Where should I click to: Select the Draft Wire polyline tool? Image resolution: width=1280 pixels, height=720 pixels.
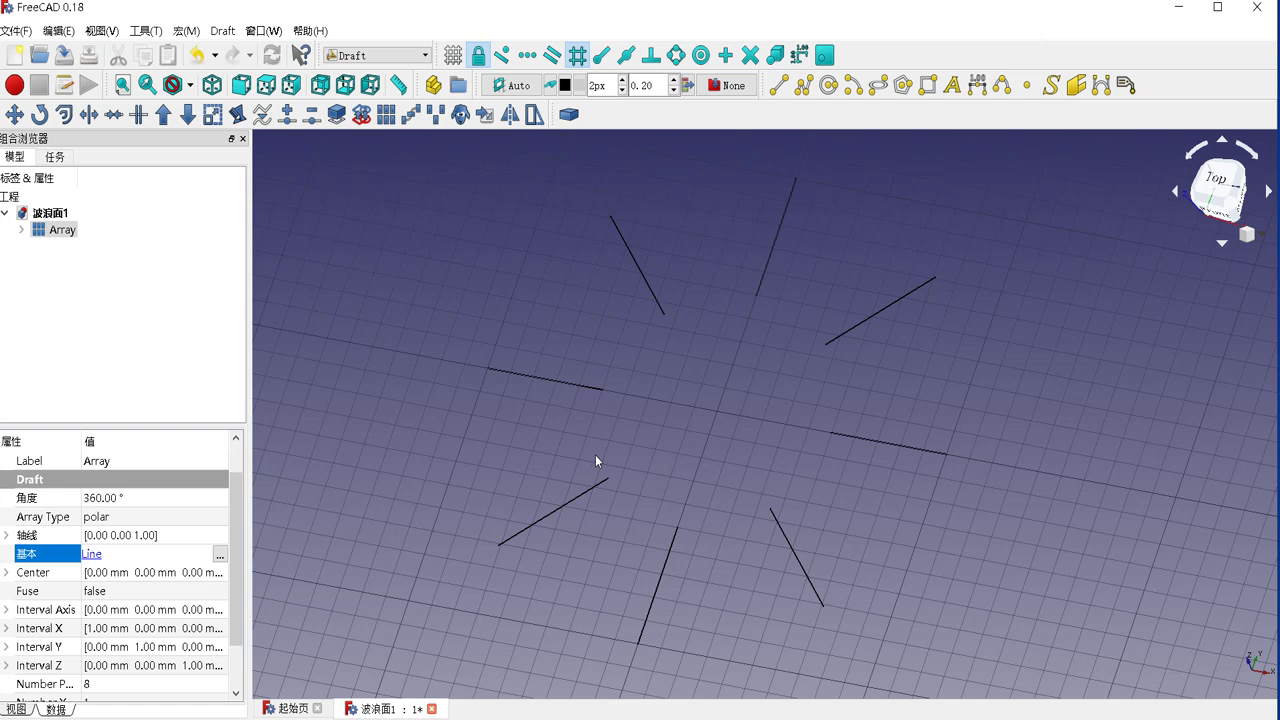coord(803,85)
